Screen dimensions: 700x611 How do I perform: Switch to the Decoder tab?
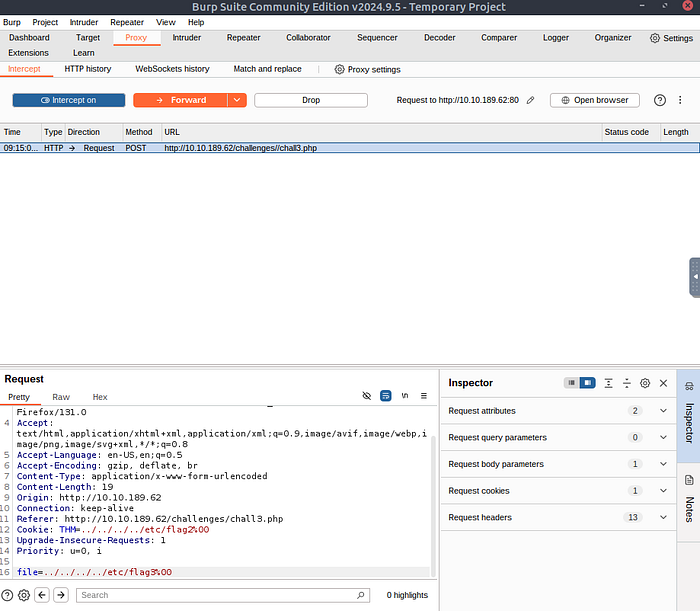(439, 38)
